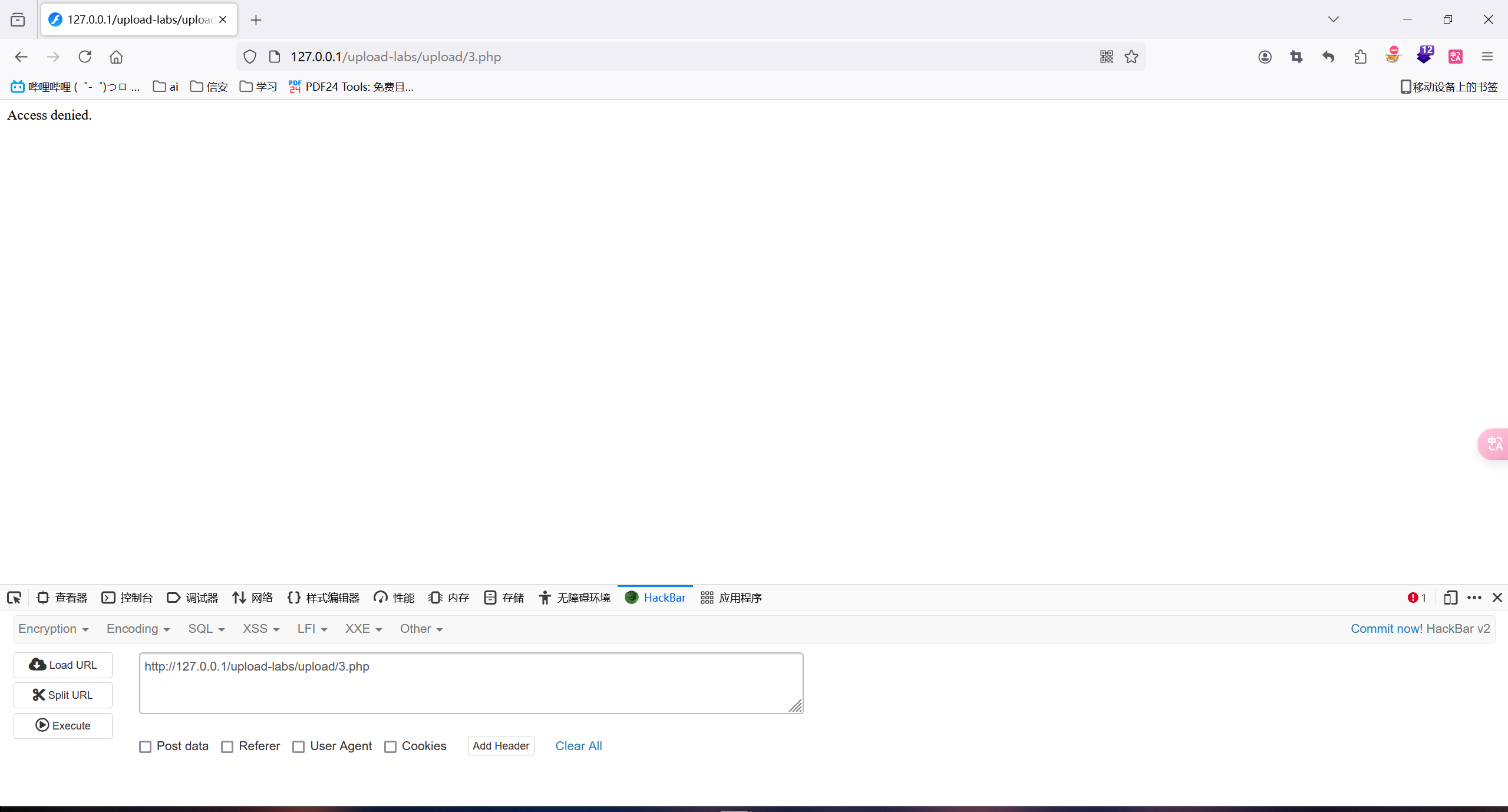Open the 网络 network tab

(253, 598)
